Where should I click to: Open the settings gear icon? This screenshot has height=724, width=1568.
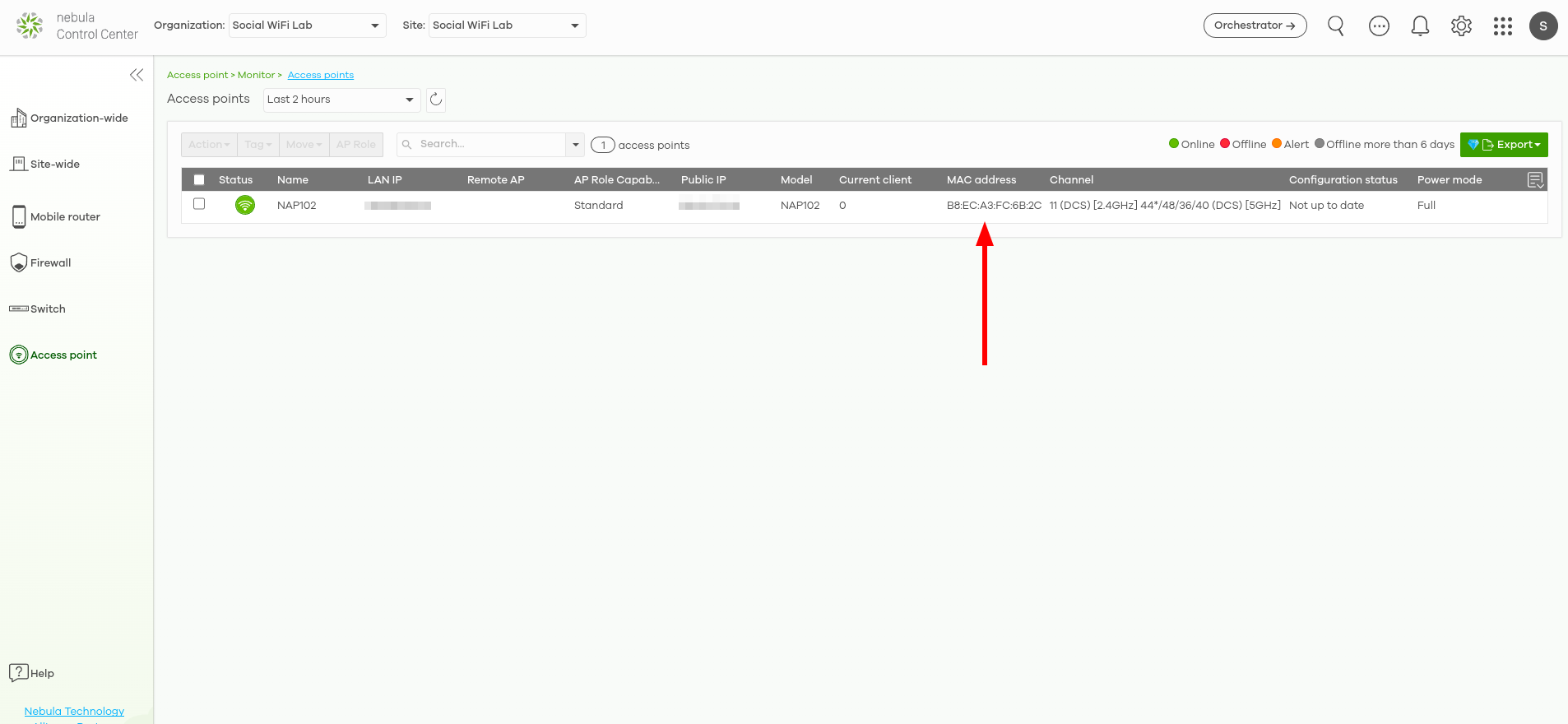pos(1461,26)
